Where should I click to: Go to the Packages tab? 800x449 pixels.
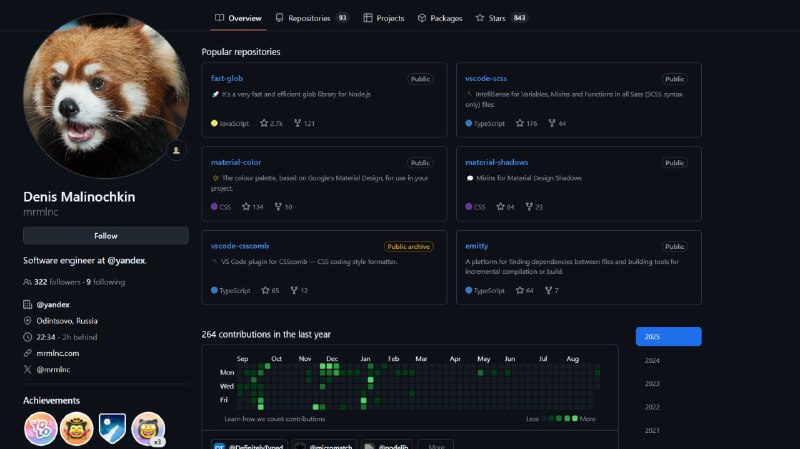click(439, 18)
